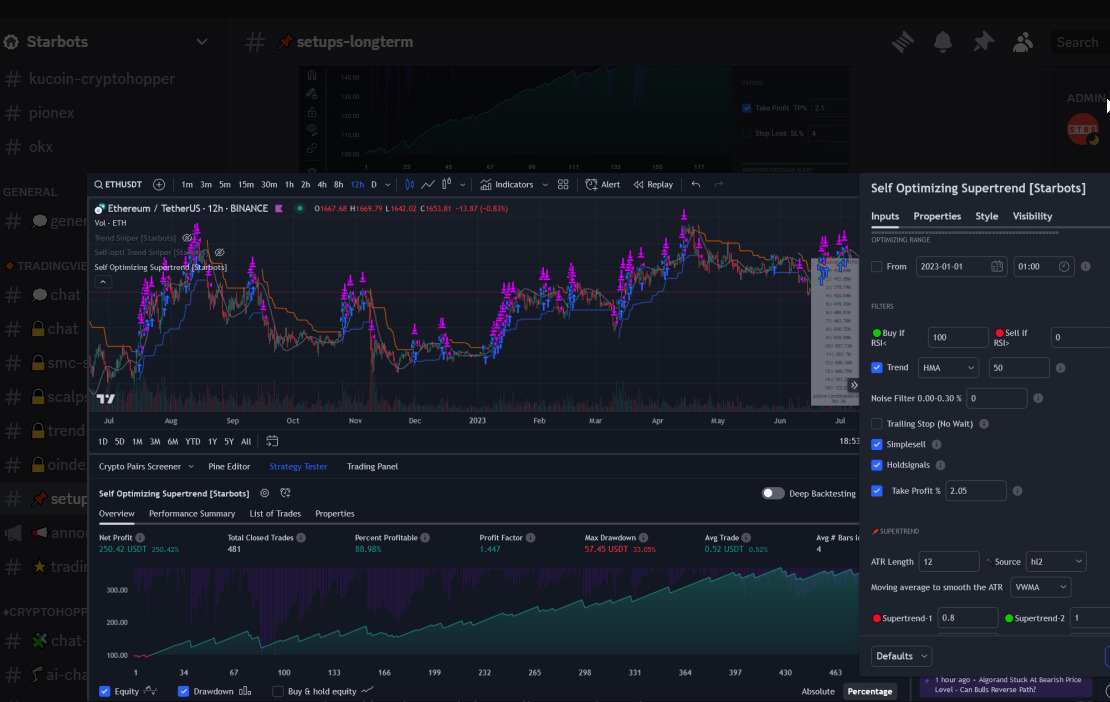Click the info icon beside Take Profit %
This screenshot has width=1110, height=702.
(1017, 491)
